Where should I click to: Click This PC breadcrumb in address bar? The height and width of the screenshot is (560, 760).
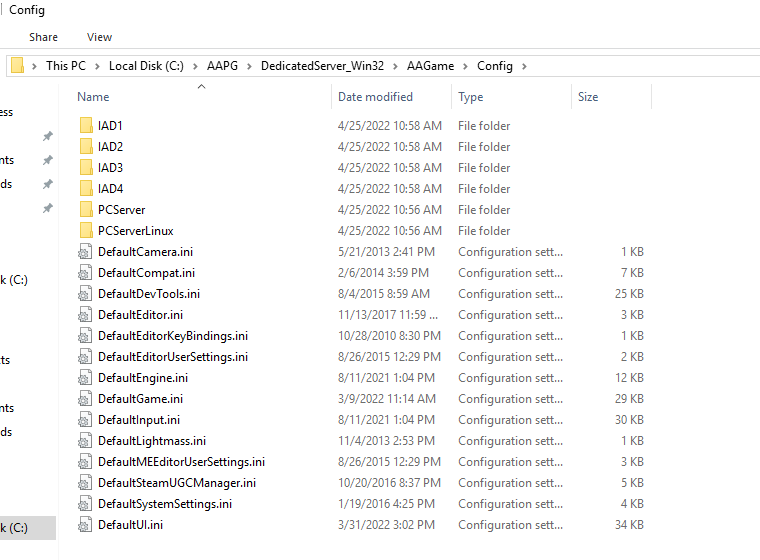point(66,66)
